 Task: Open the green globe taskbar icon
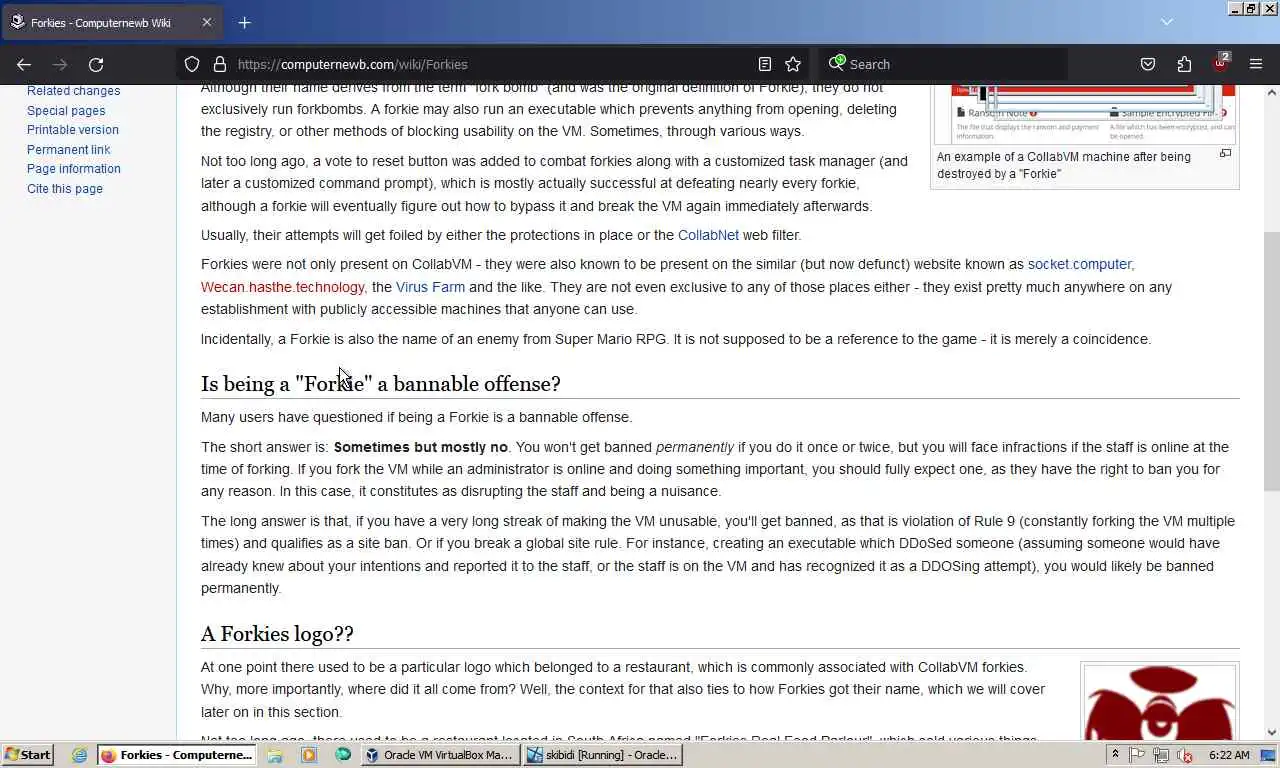[343, 755]
